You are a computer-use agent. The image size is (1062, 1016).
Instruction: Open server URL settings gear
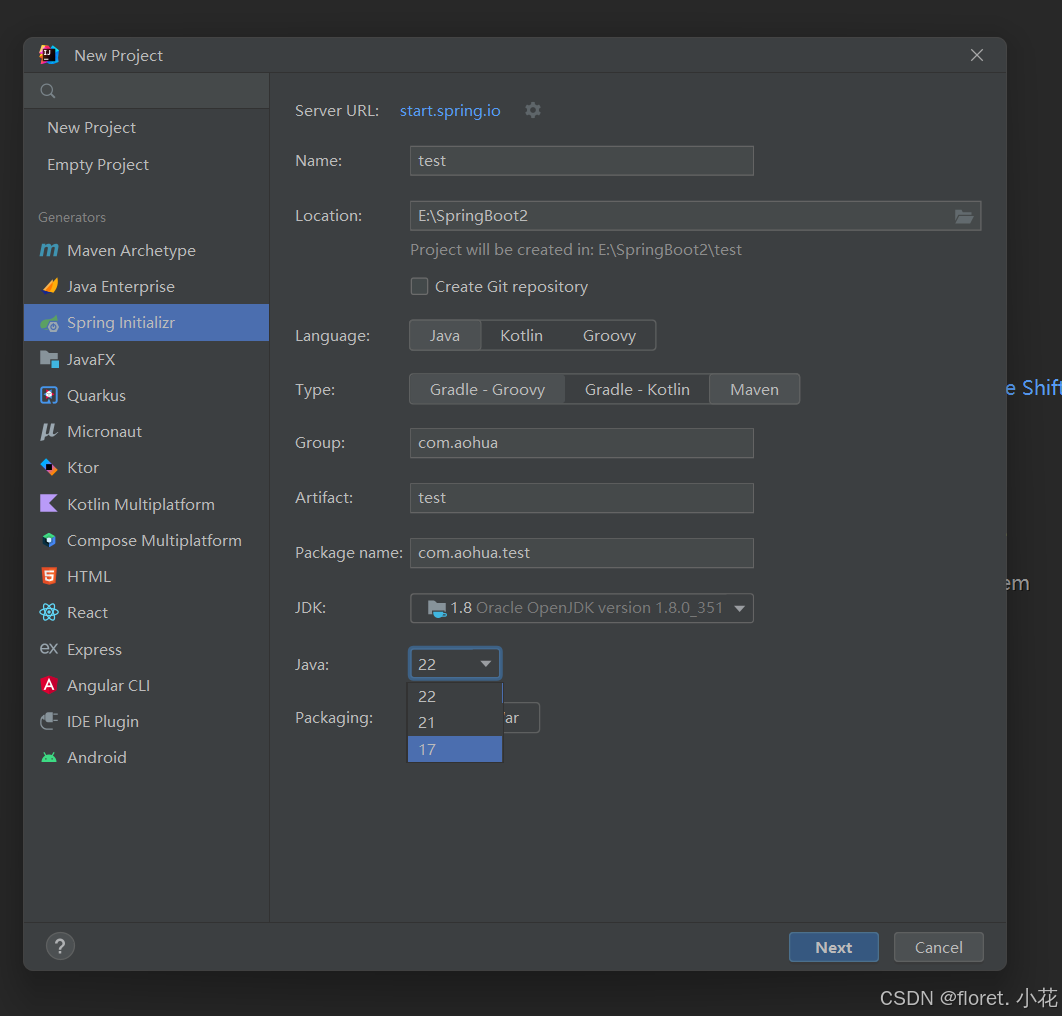point(533,110)
